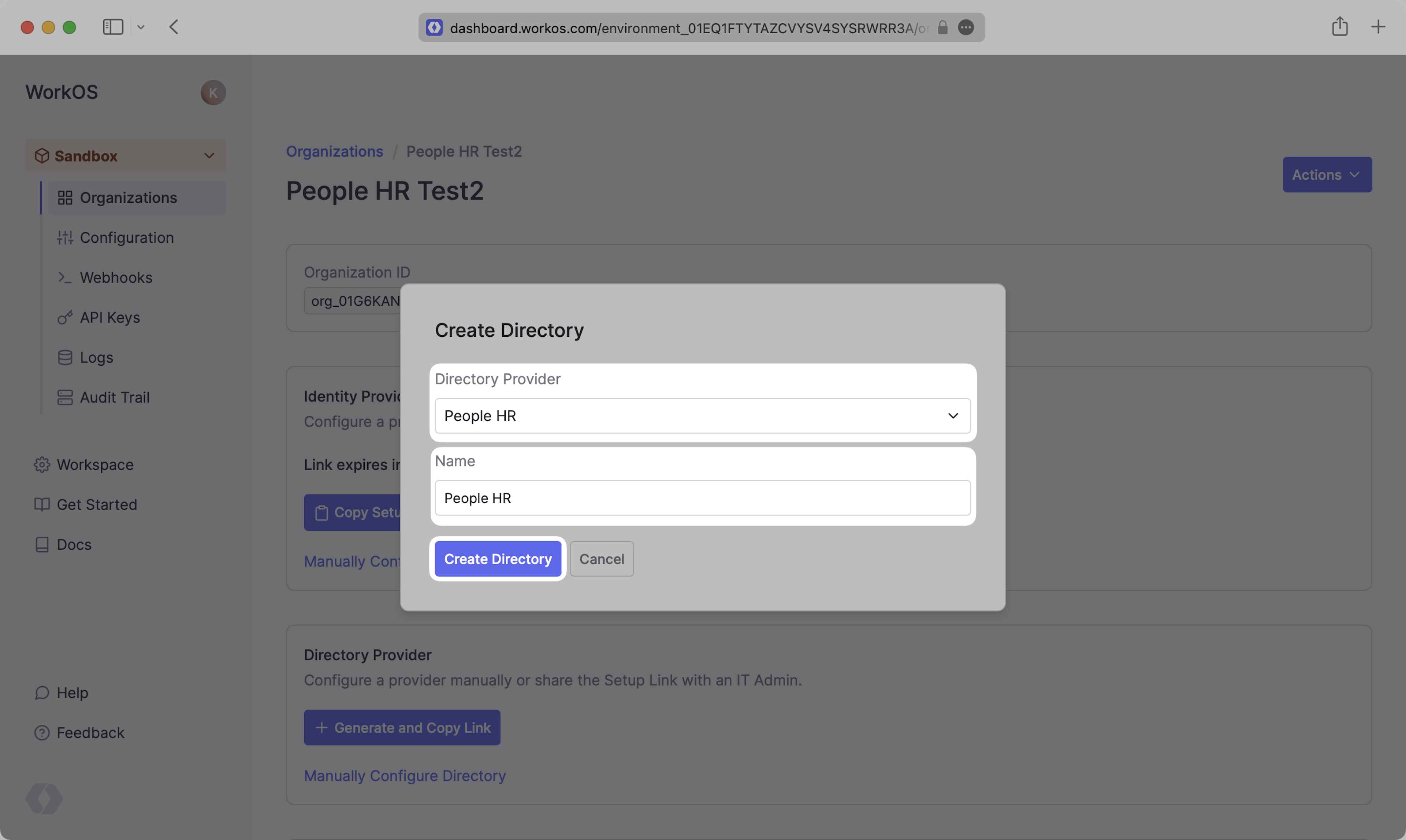The width and height of the screenshot is (1406, 840).
Task: Click the Manually Configure Directory link
Action: click(x=404, y=776)
